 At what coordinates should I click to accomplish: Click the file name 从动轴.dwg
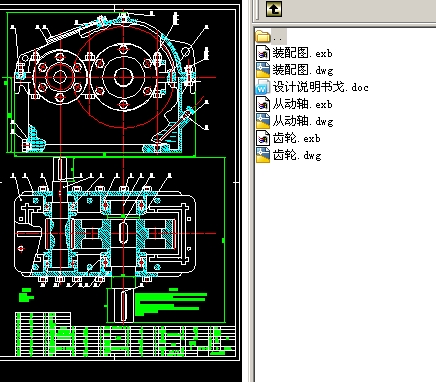[x=303, y=121]
